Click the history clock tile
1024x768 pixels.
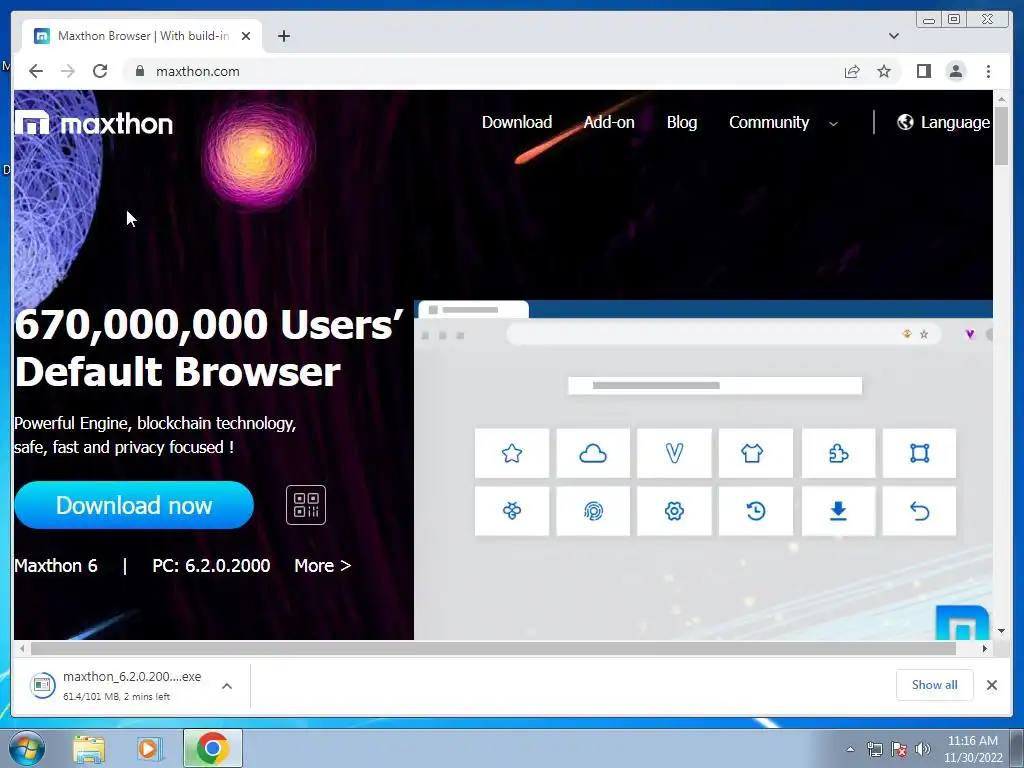pos(756,511)
